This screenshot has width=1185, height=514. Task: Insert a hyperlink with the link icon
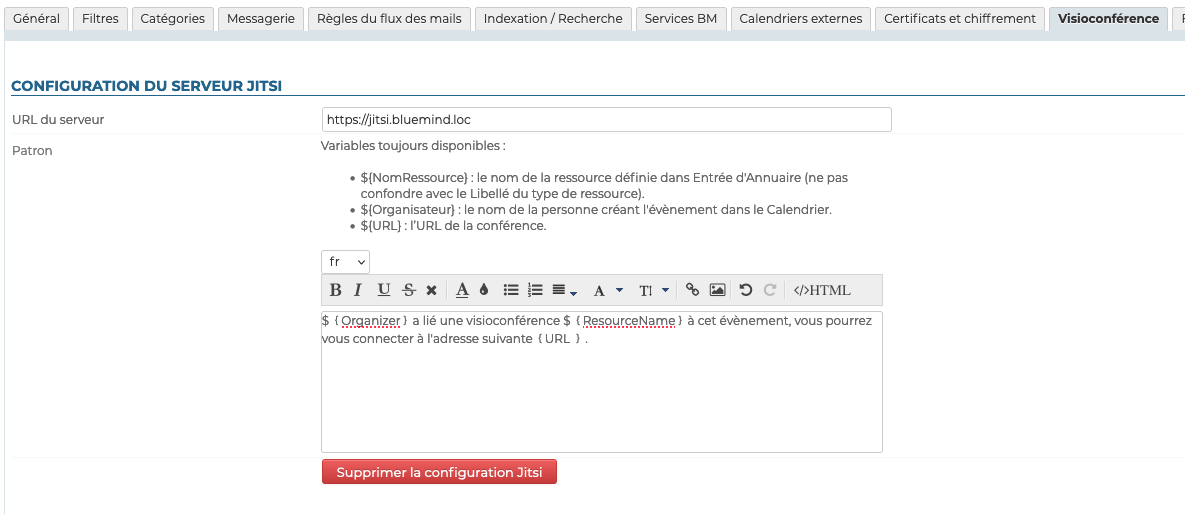[x=692, y=290]
